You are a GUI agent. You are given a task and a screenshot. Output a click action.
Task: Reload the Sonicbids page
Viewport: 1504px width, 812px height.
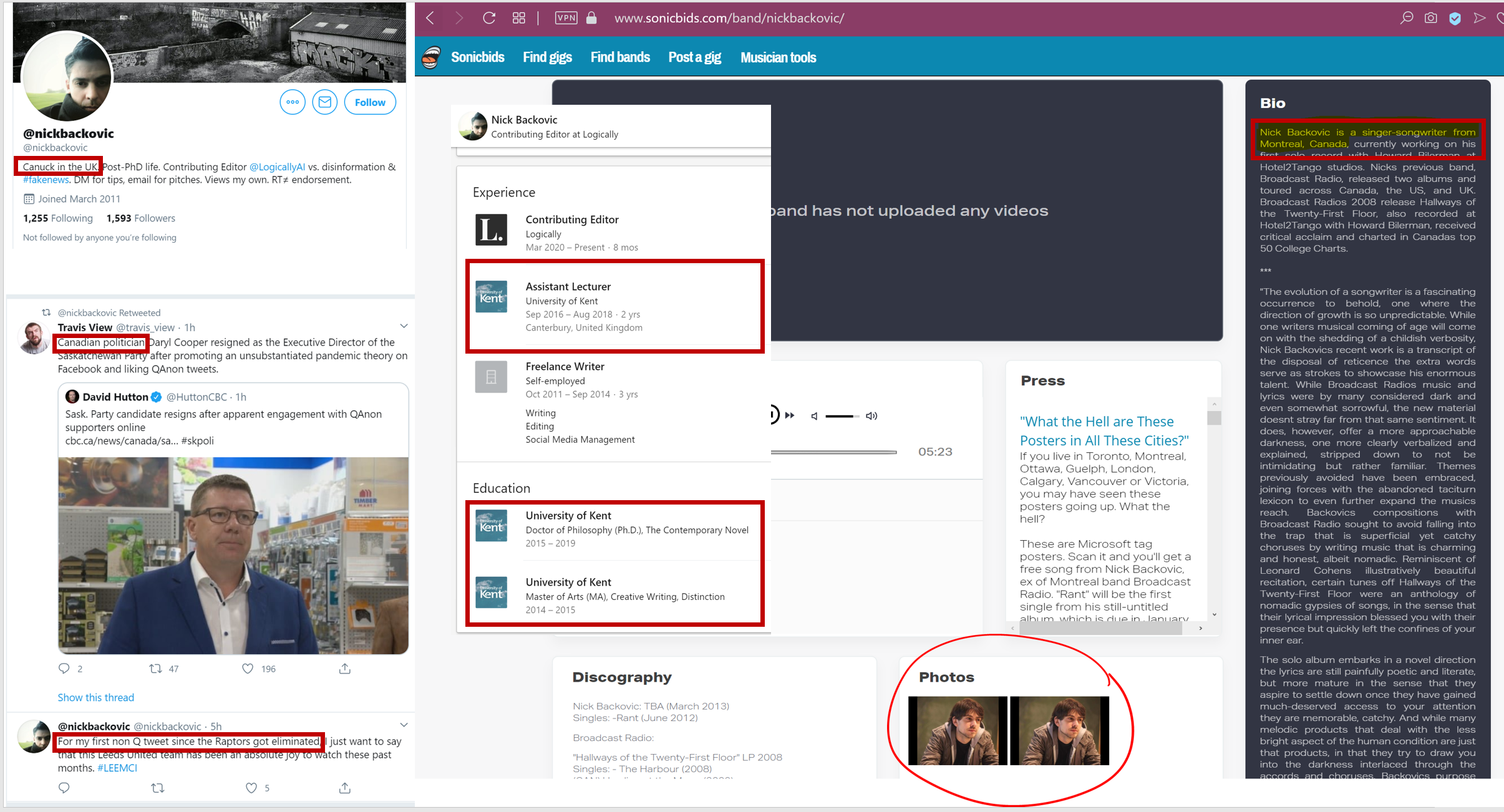pyautogui.click(x=489, y=18)
